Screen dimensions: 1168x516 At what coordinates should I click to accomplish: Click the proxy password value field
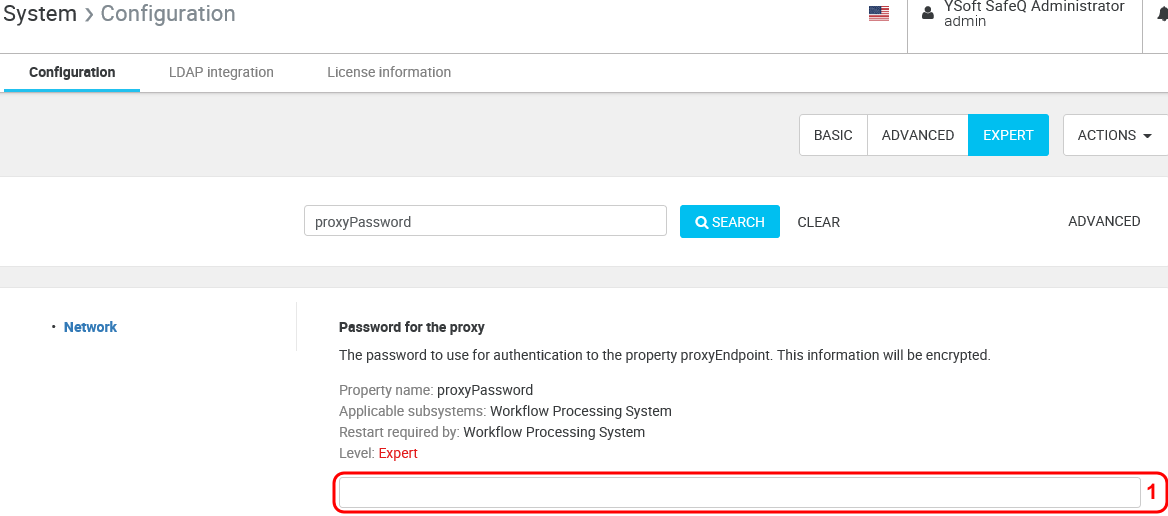pyautogui.click(x=739, y=492)
